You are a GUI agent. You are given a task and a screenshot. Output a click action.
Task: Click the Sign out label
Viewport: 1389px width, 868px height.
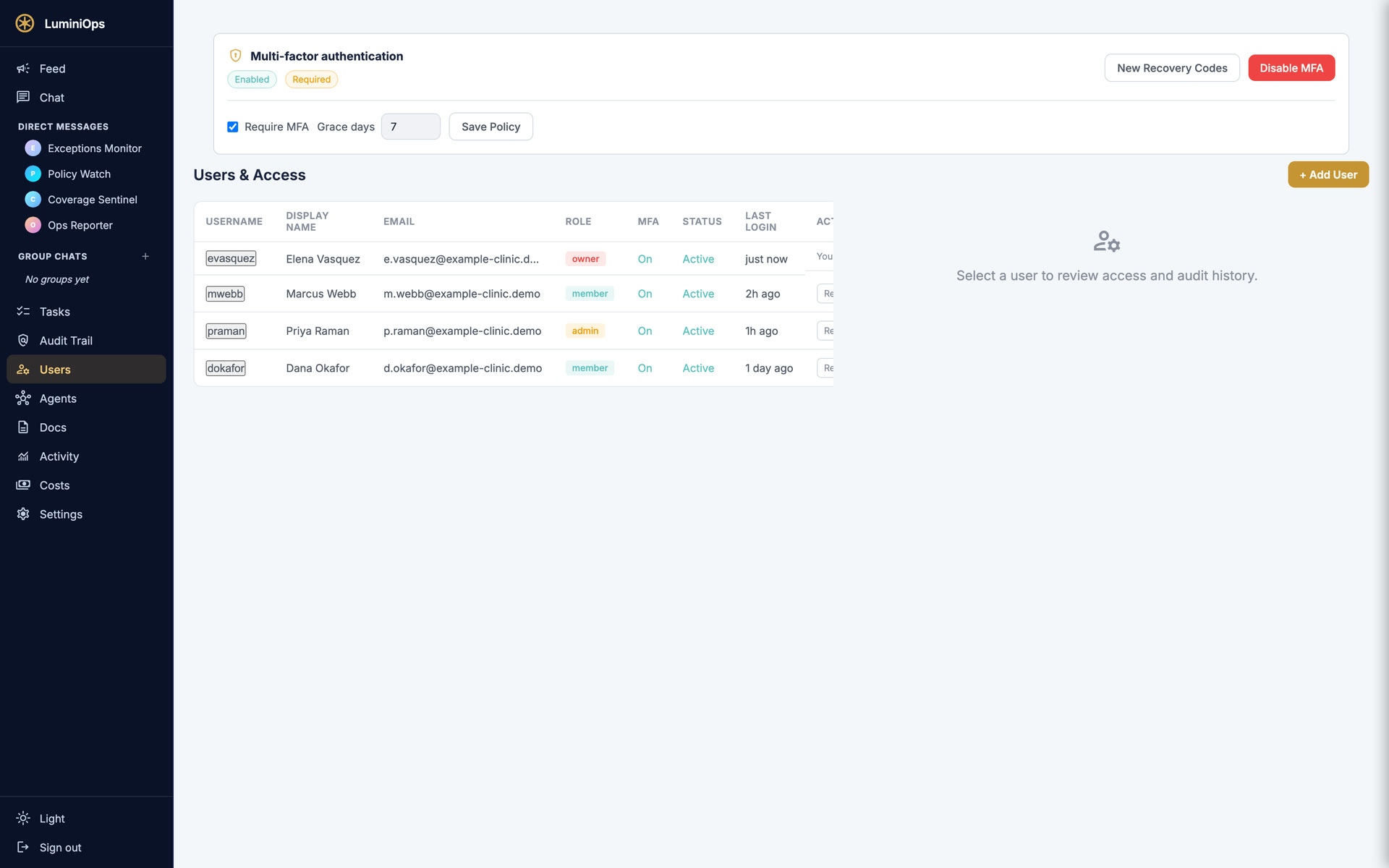point(60,848)
